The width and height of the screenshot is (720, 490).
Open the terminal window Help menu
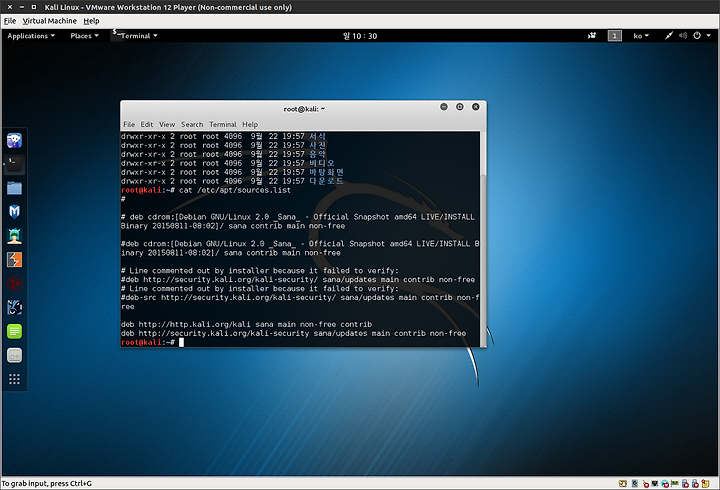250,124
